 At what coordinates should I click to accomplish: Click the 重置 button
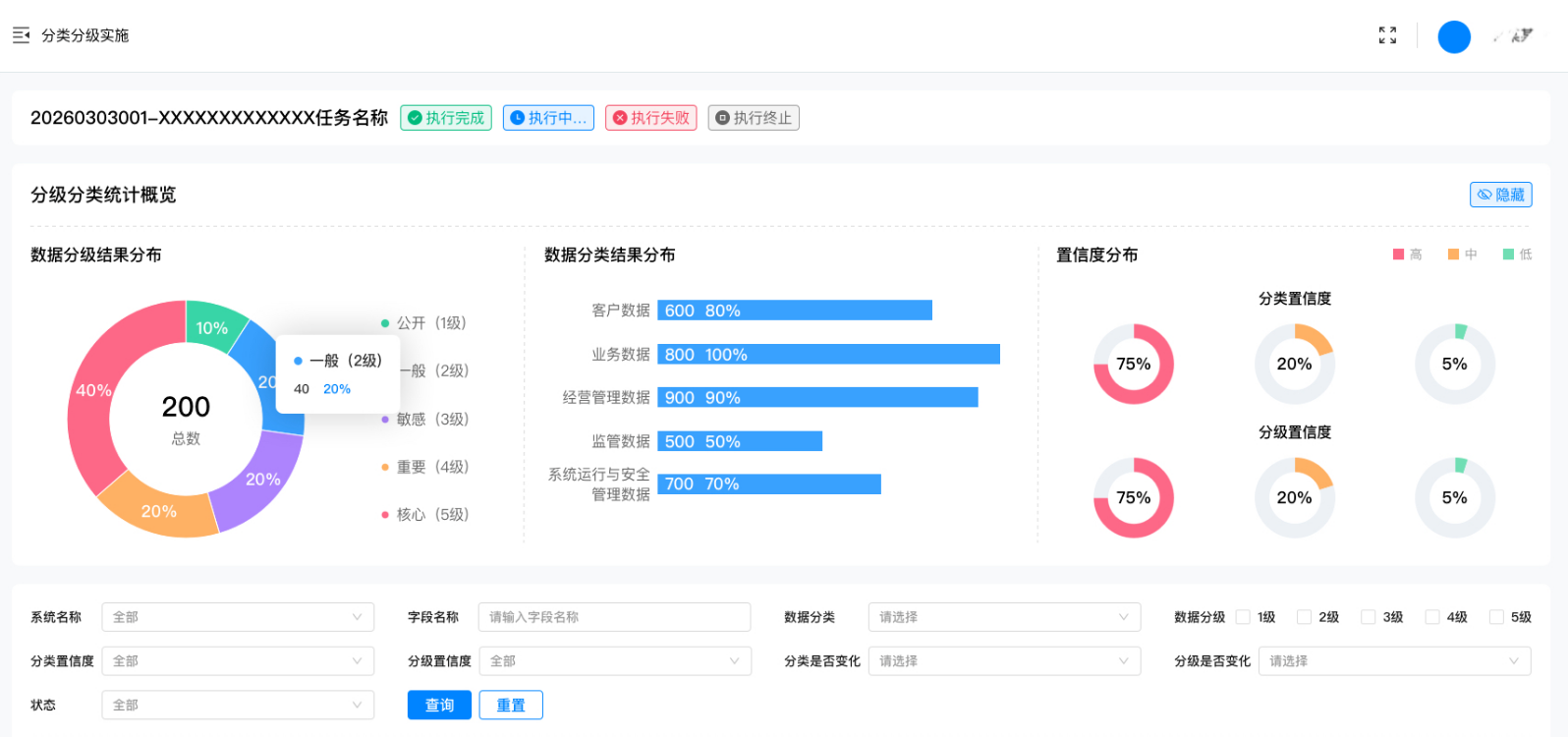pos(511,706)
